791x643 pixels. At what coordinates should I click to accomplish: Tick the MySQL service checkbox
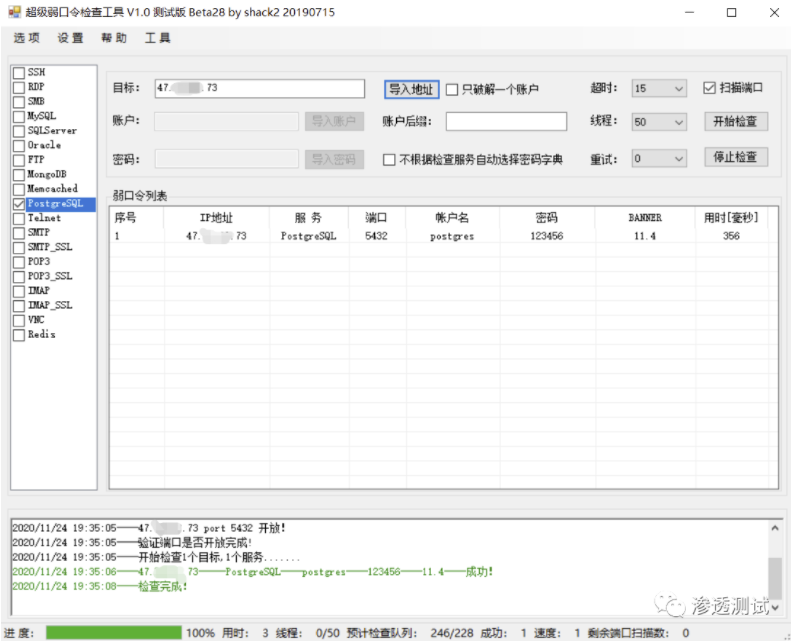[19, 117]
